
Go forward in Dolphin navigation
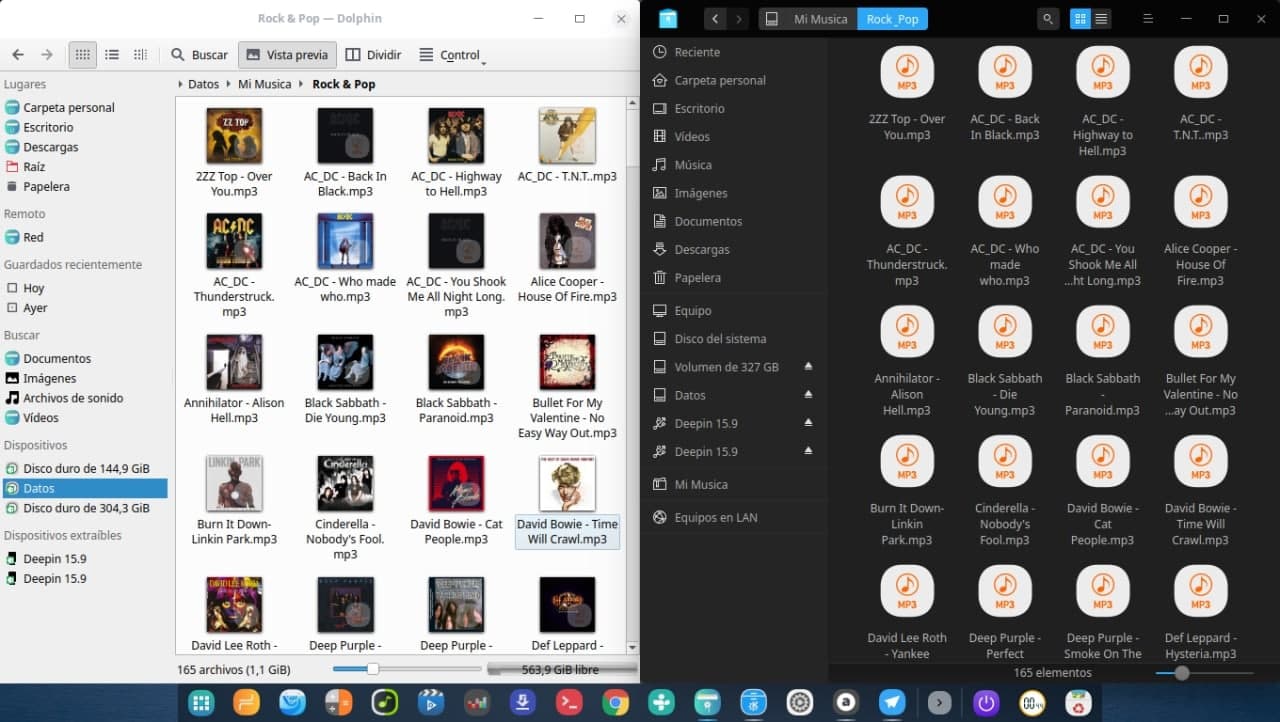click(x=47, y=55)
